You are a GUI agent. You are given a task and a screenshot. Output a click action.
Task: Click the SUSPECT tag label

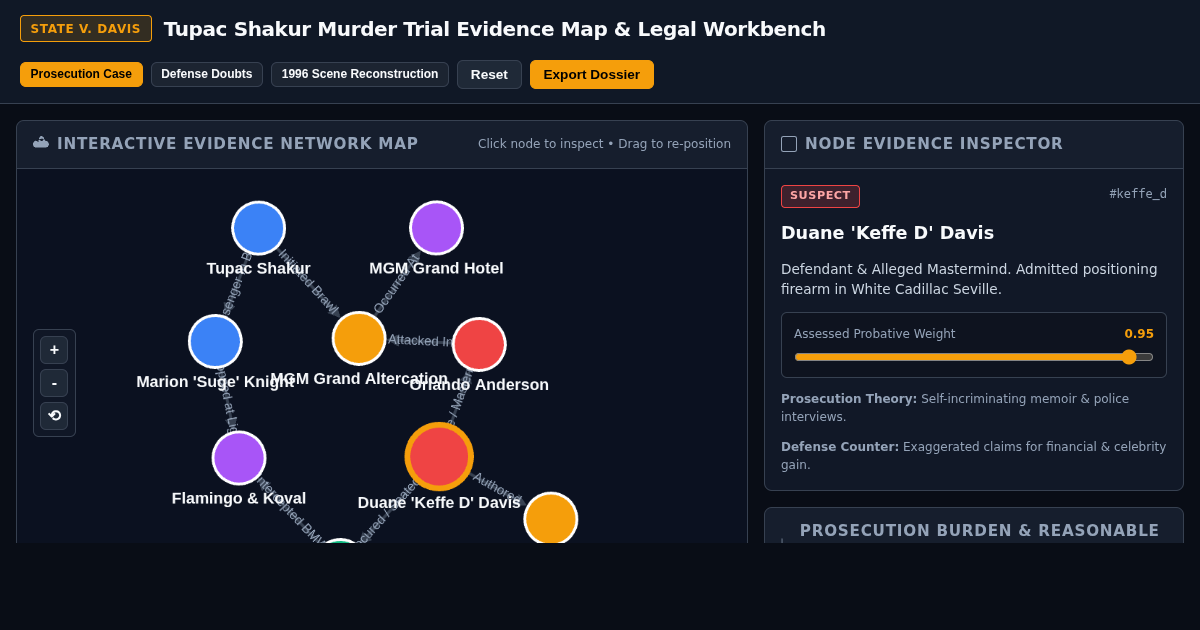[x=820, y=196]
